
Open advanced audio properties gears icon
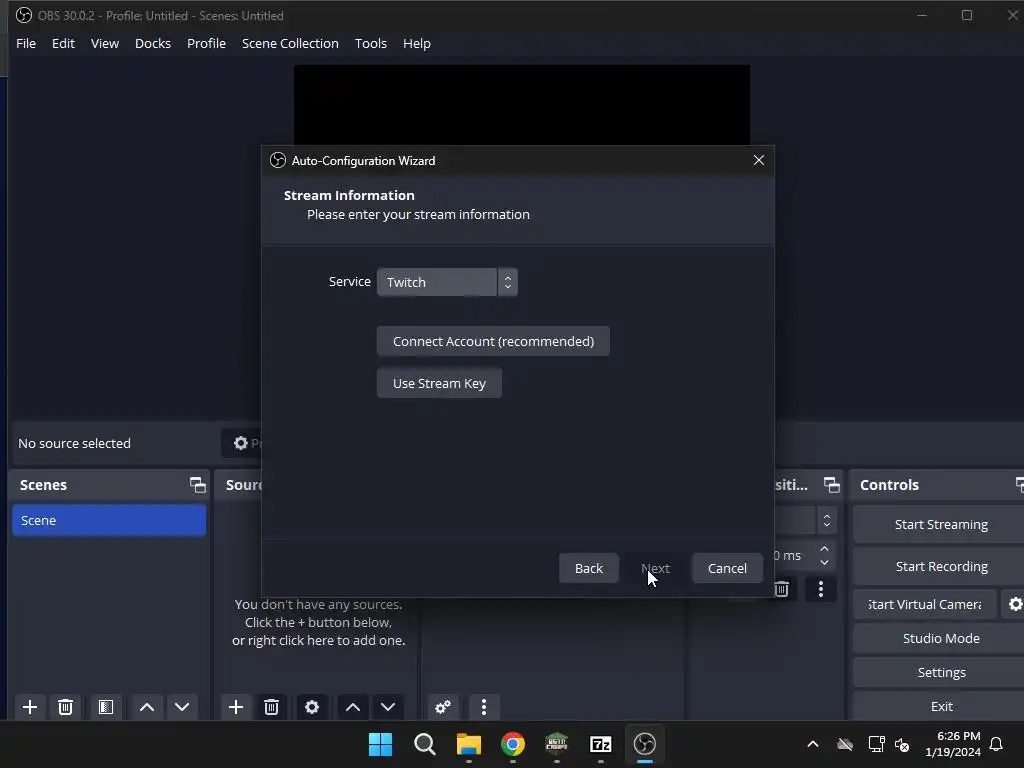(x=443, y=707)
